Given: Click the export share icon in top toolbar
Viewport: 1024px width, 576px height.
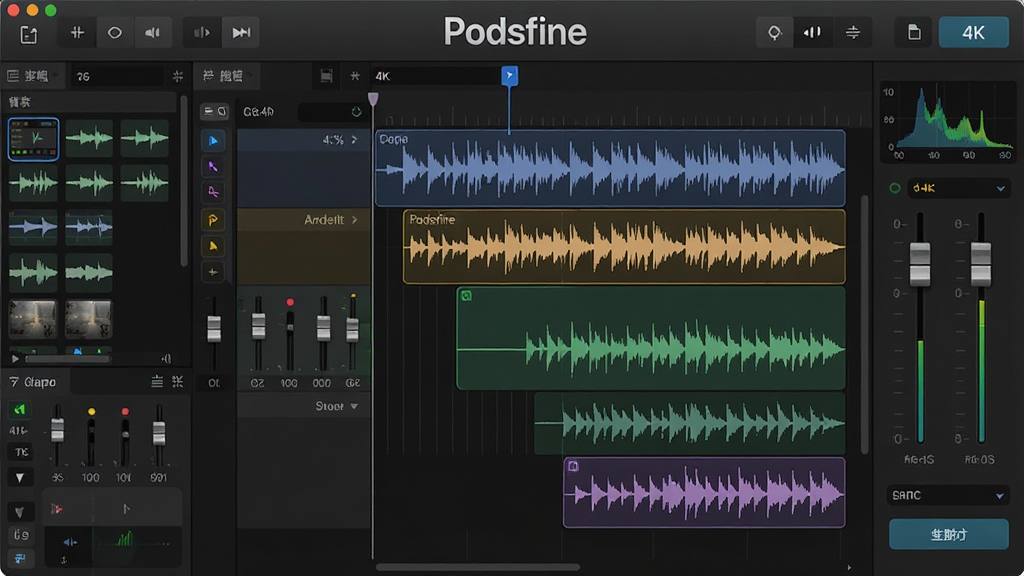Looking at the screenshot, I should click(x=28, y=34).
